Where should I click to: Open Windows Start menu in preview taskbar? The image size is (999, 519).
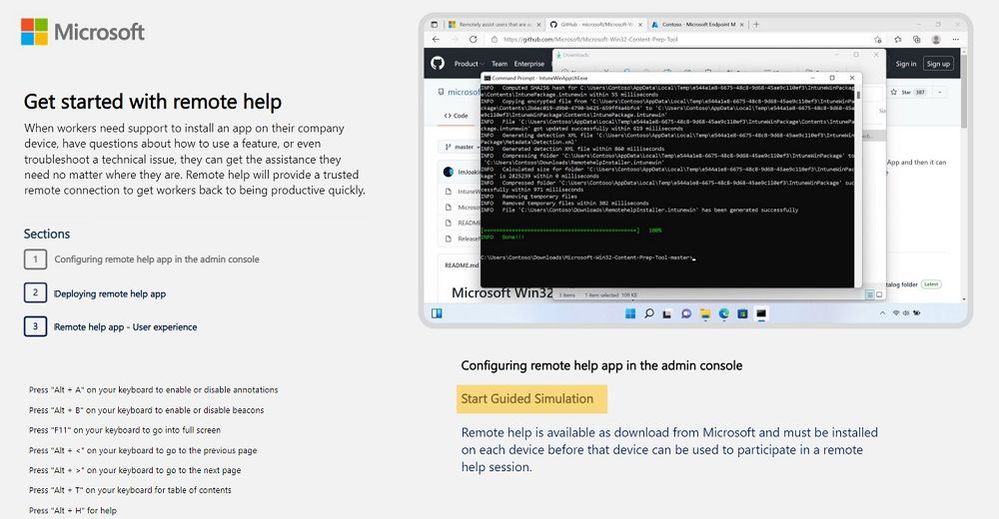(x=630, y=313)
